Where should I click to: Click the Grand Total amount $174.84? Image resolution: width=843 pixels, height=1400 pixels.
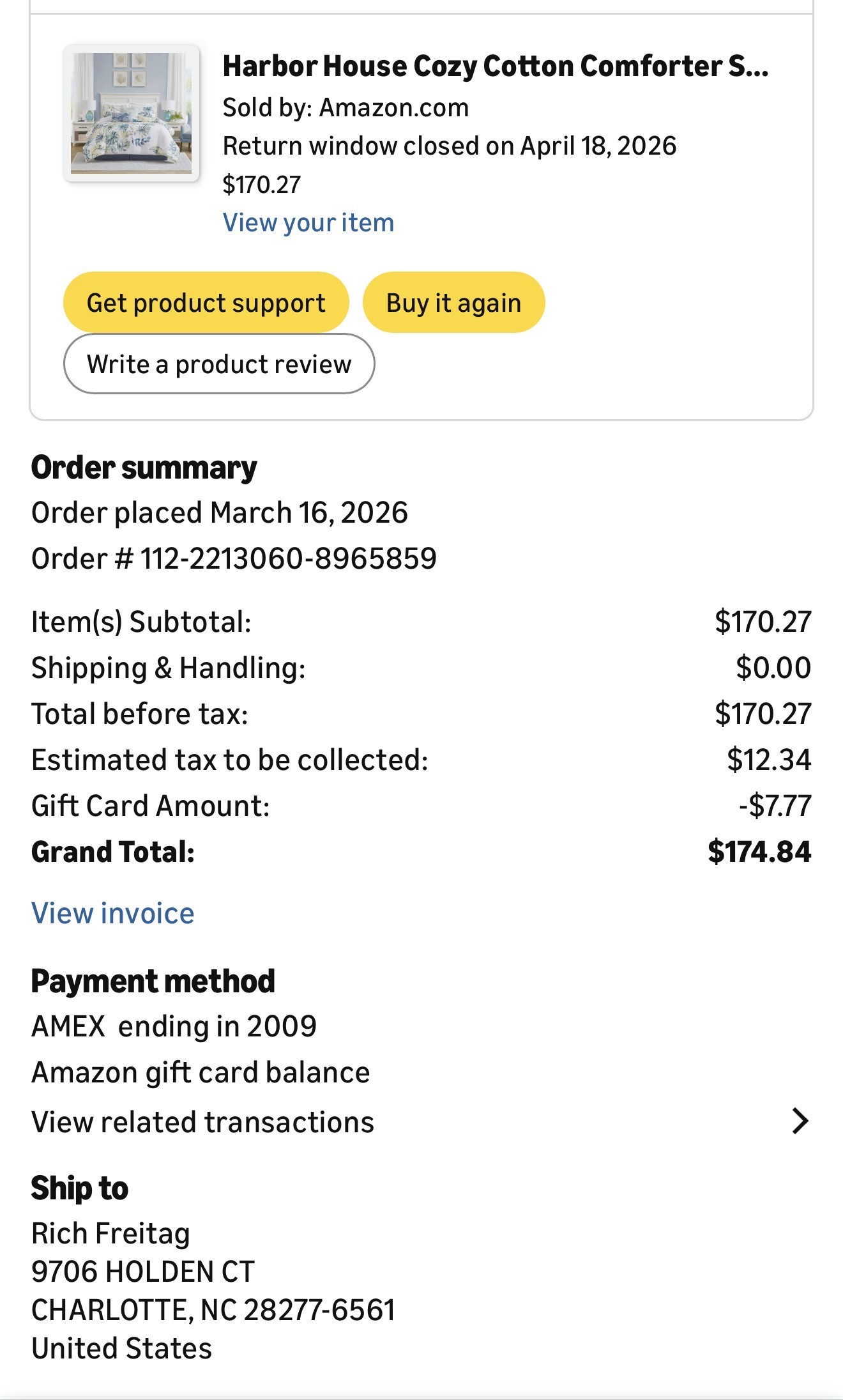pos(759,852)
